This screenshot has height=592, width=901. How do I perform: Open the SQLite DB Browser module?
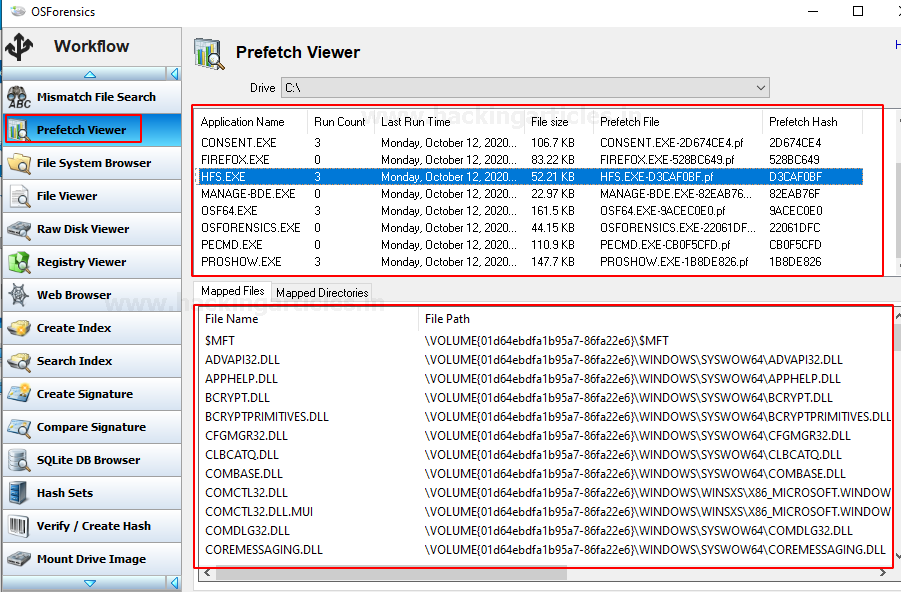pyautogui.click(x=92, y=460)
